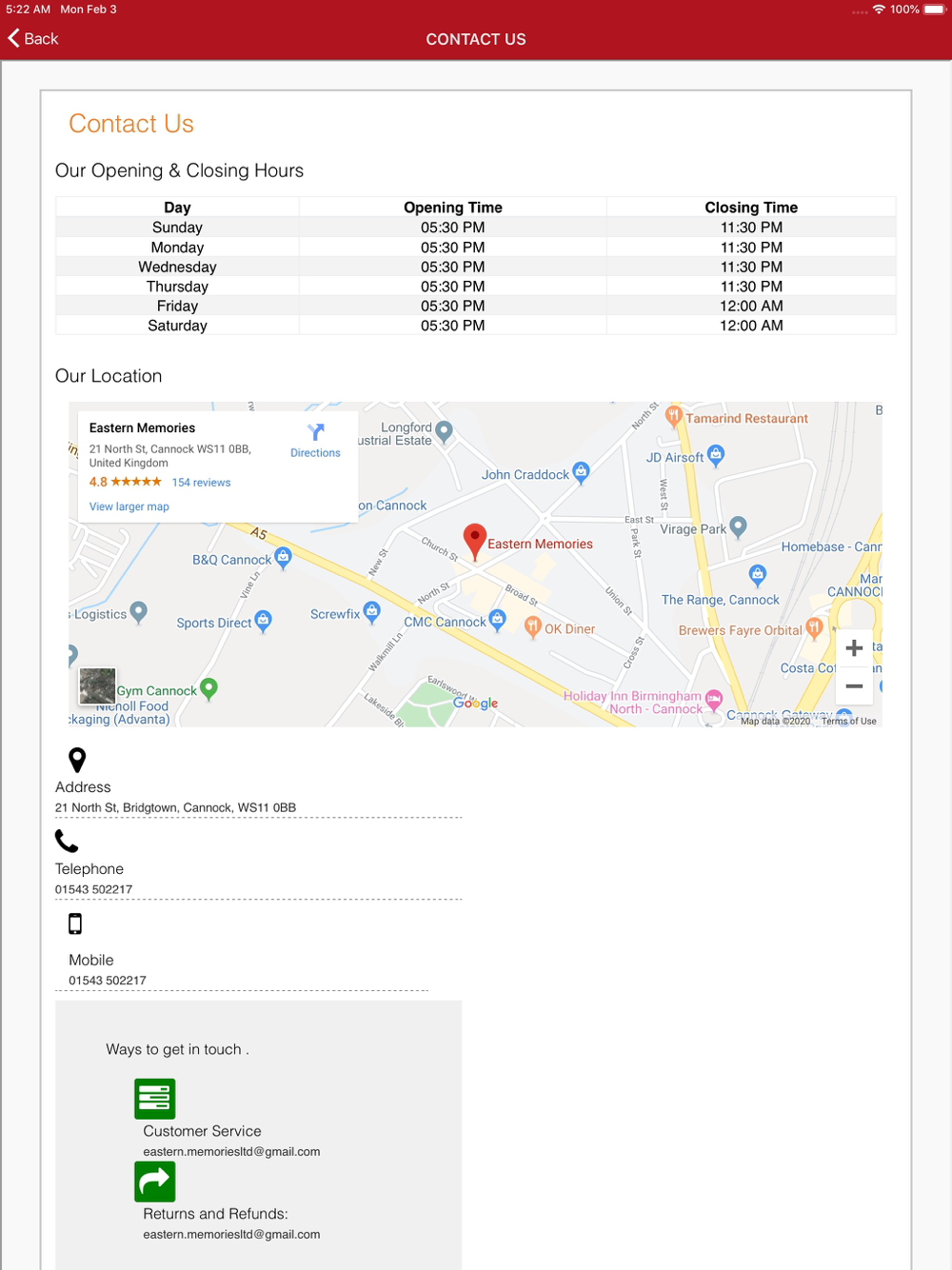Call the Telephone number 01543 502217
This screenshot has width=952, height=1270.
[x=93, y=889]
